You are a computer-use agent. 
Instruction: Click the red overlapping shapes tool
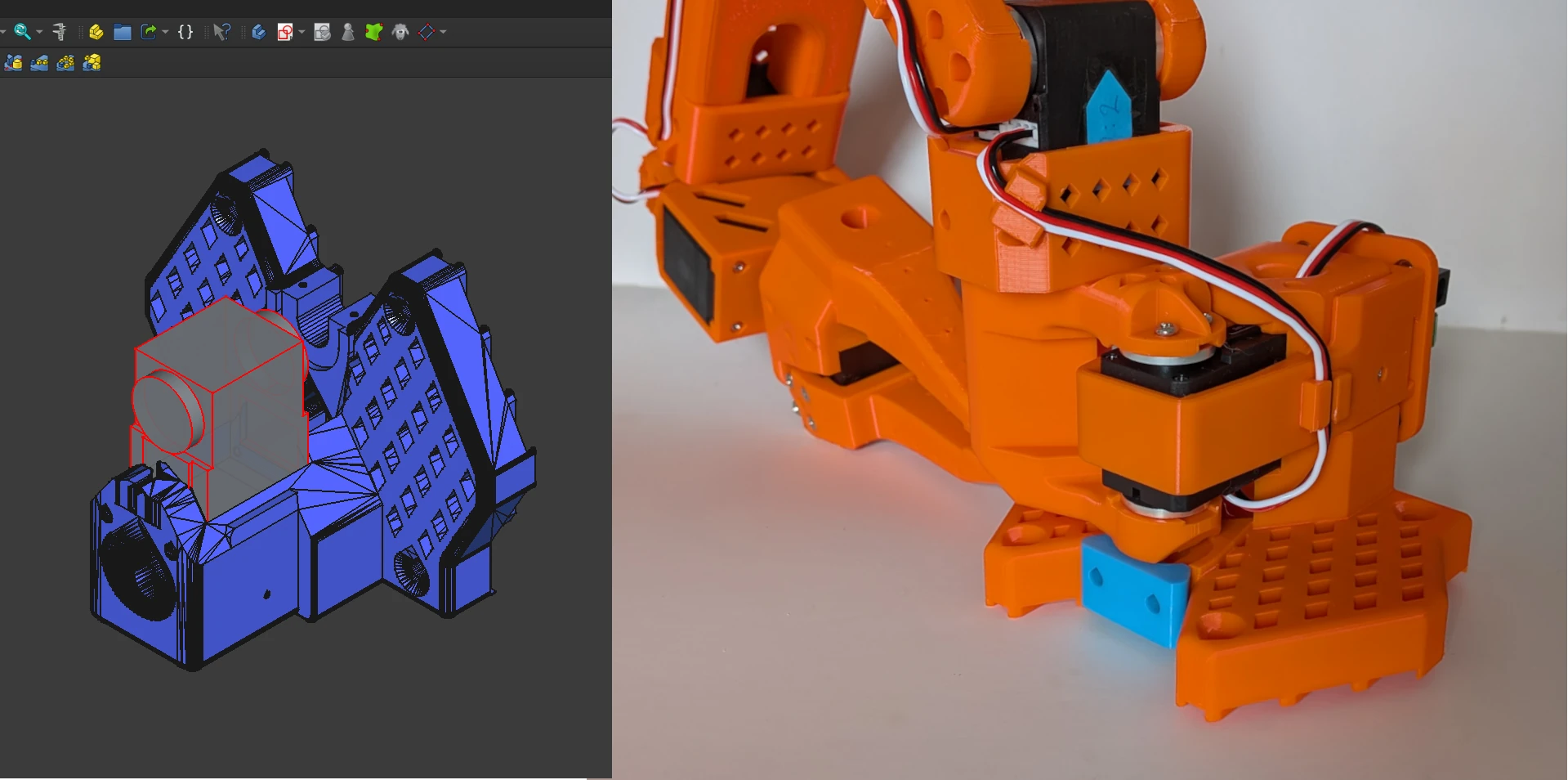click(284, 32)
